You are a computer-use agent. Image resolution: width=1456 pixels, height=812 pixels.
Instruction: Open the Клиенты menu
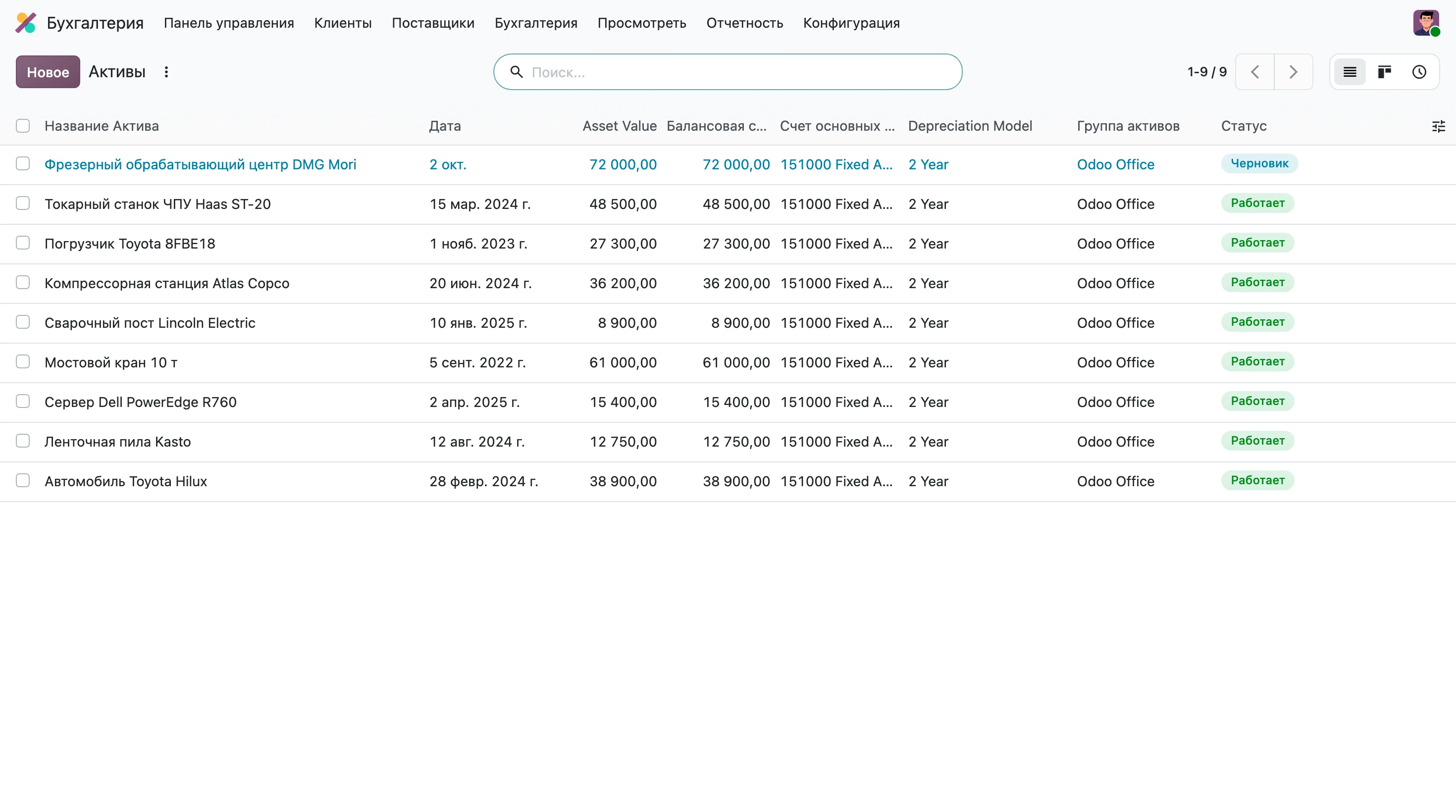[x=343, y=23]
